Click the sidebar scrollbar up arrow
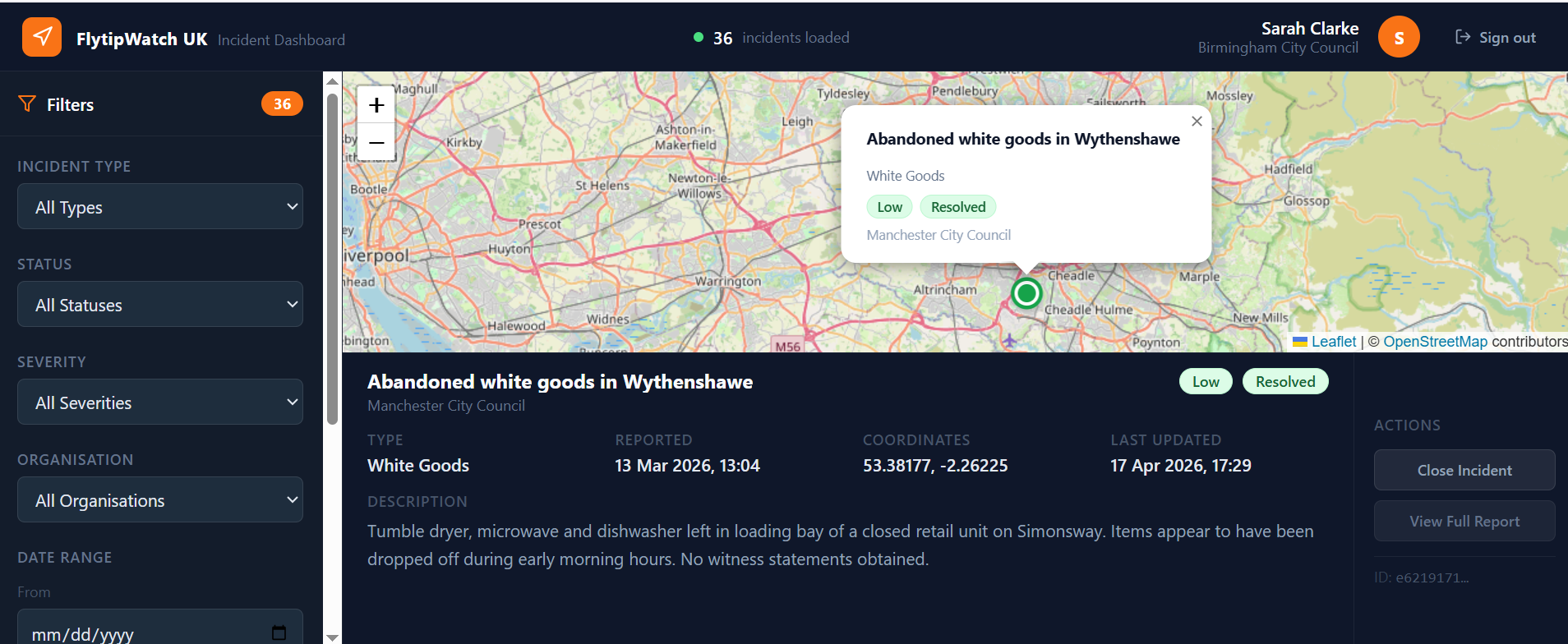This screenshot has width=1568, height=644. pyautogui.click(x=332, y=80)
